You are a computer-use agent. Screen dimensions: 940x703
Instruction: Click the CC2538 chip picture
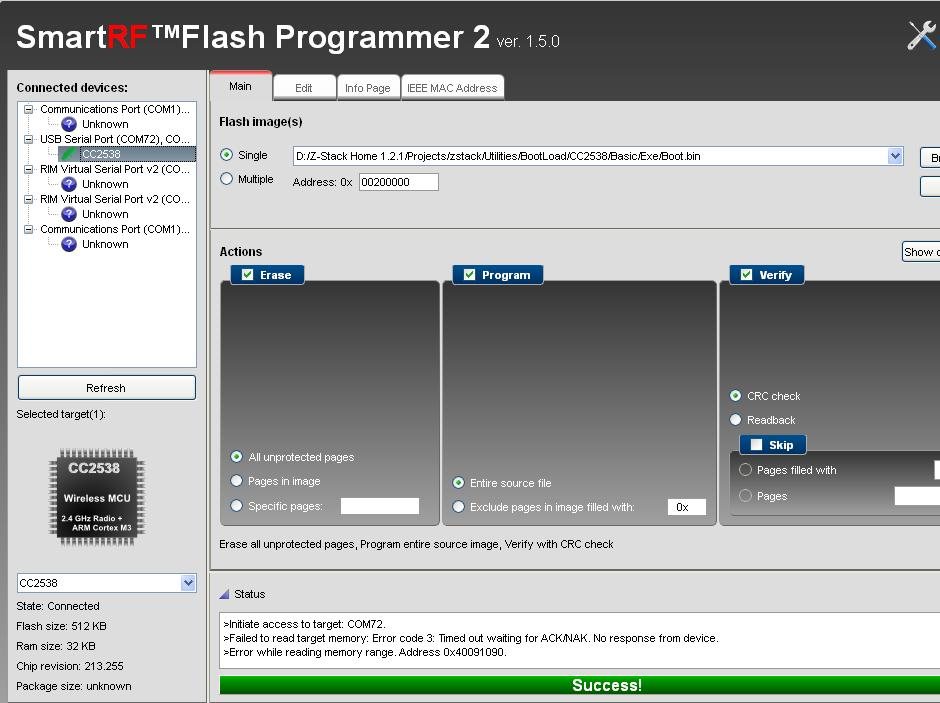coord(97,497)
